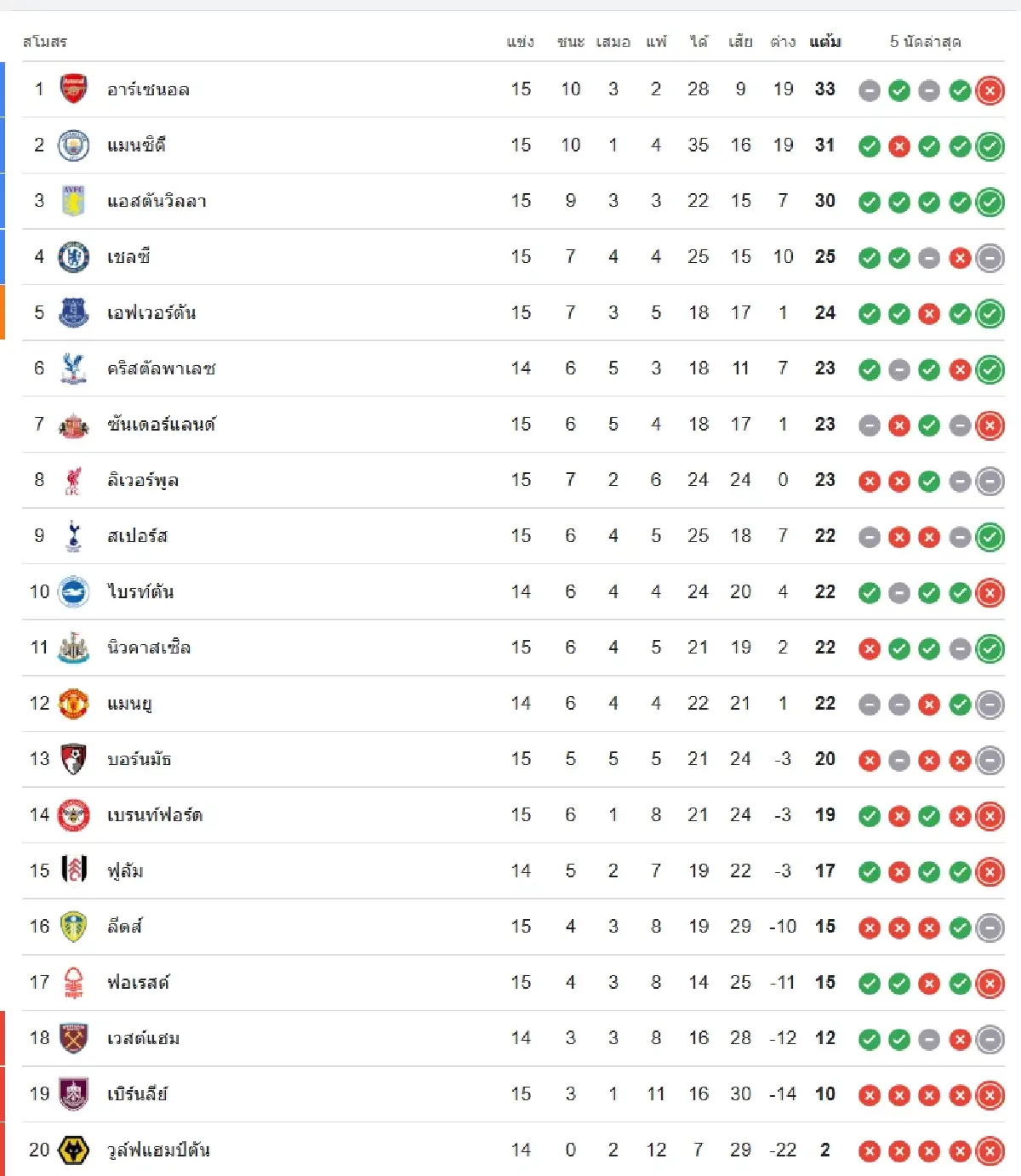
Task: Open the เบิร์นลีย์ team page
Action: [137, 1094]
